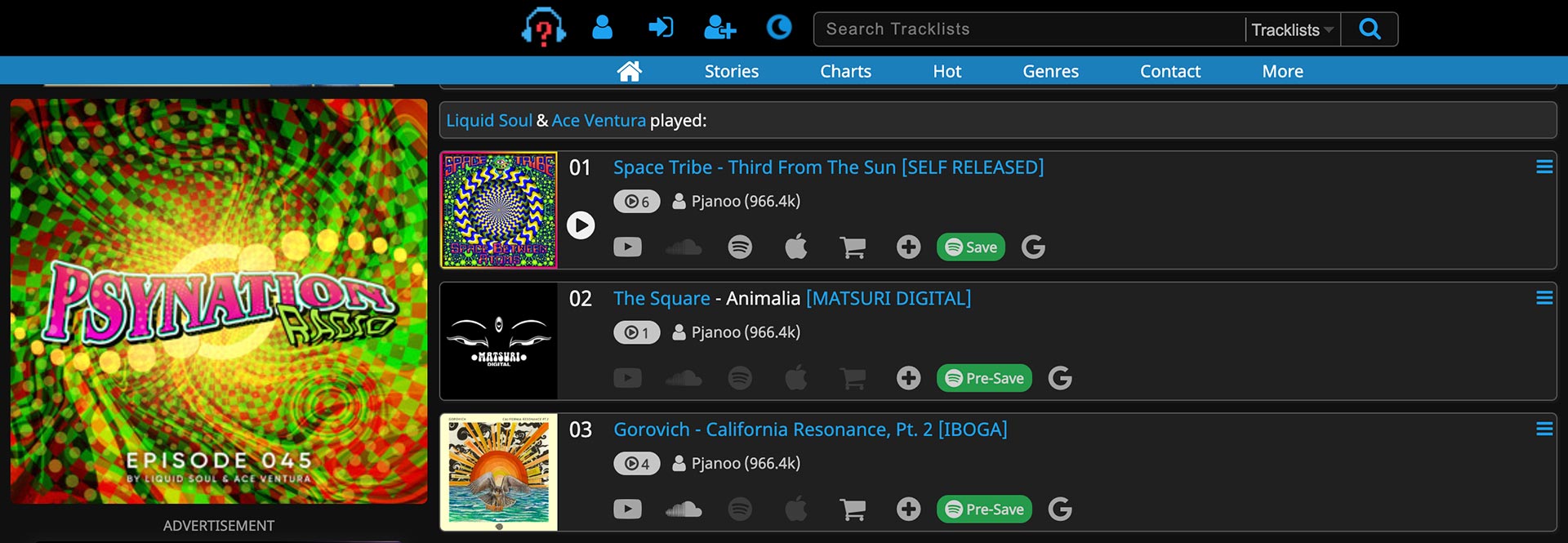Click plus add icon for Gorovich track
The width and height of the screenshot is (1568, 543).
908,509
